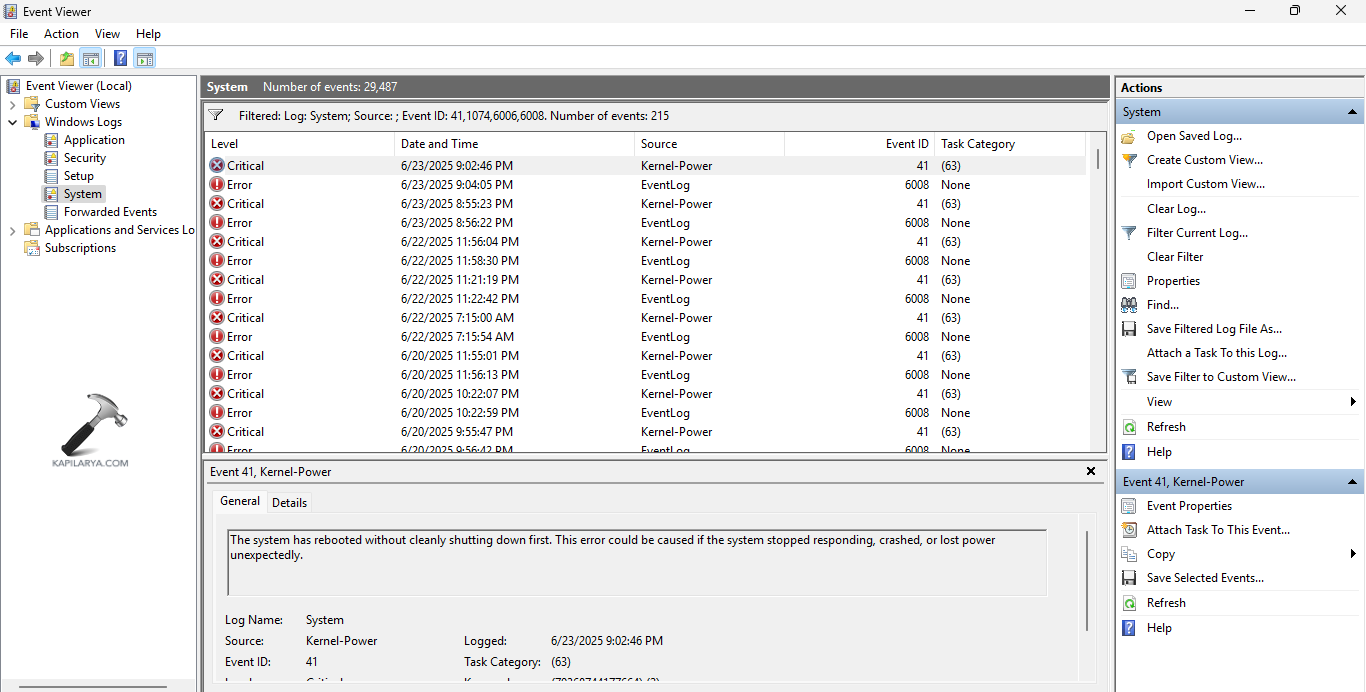
Task: Expand Applications and Services Logs node
Action: tap(12, 230)
